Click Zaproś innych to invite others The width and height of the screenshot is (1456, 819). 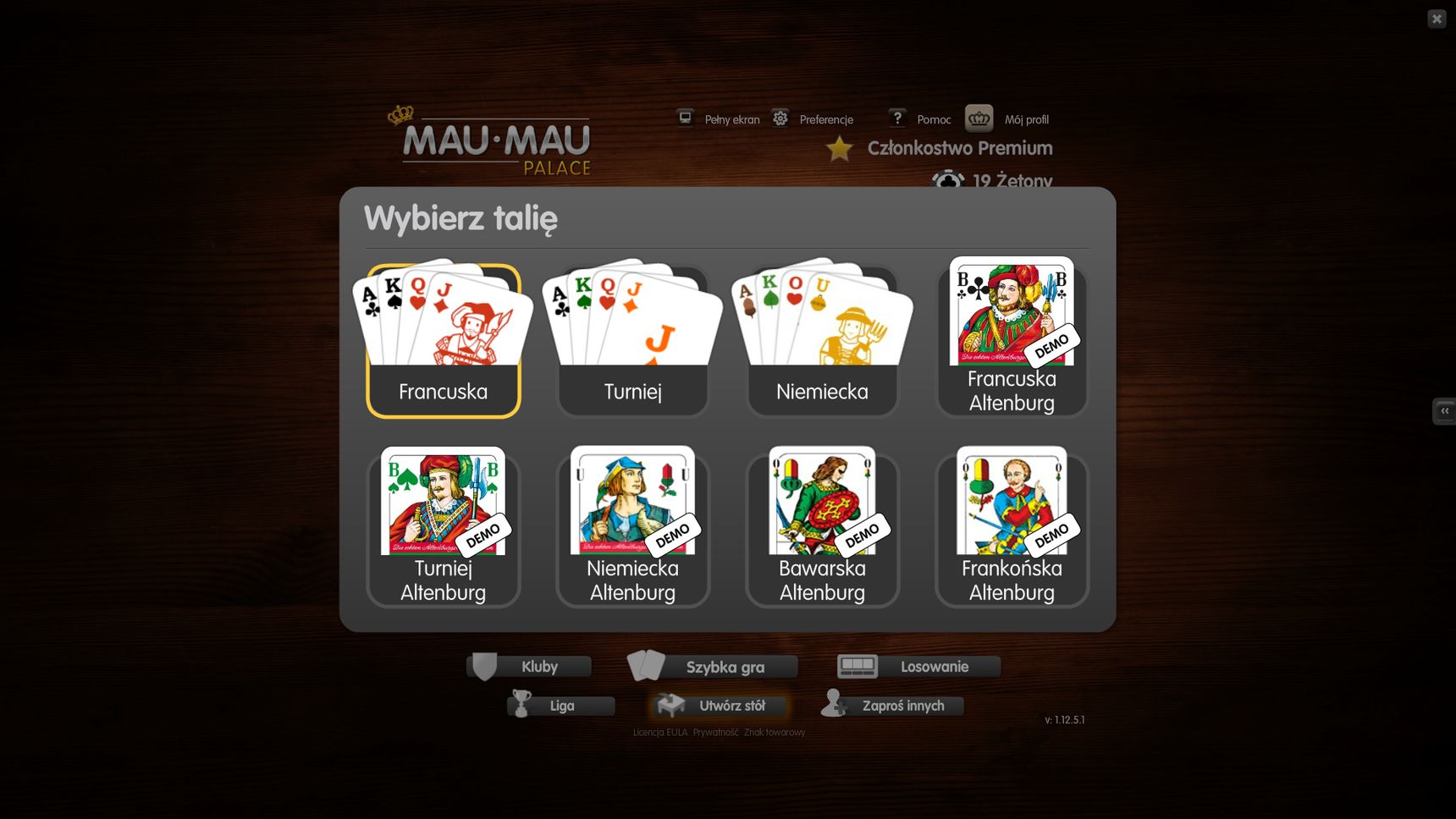point(892,706)
